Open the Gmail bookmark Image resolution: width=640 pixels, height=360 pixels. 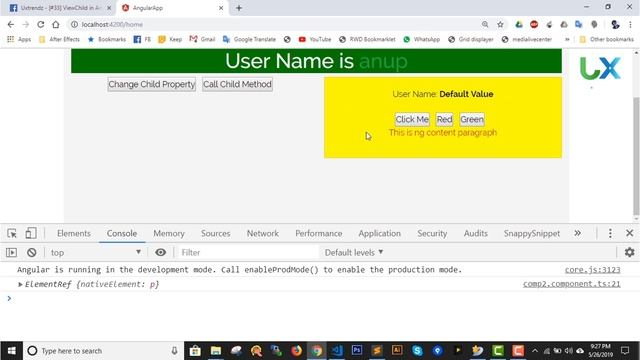[202, 39]
